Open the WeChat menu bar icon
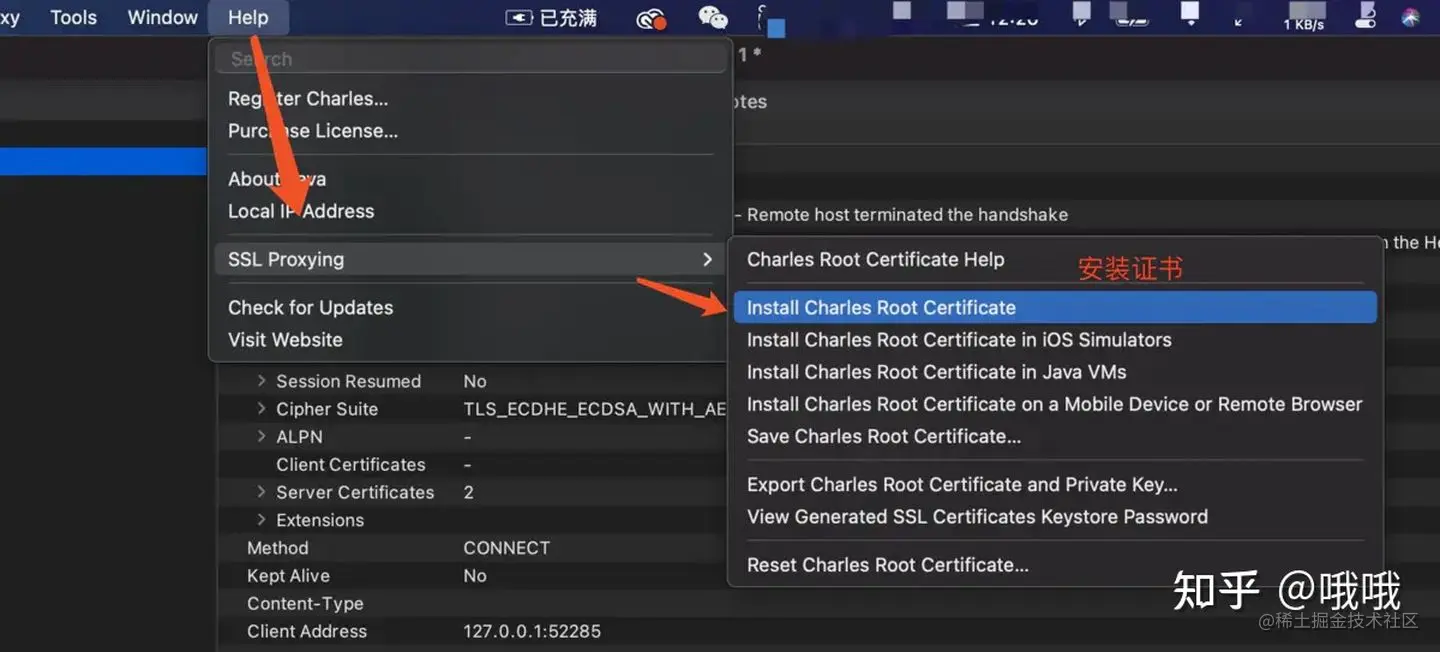Screen dimensions: 1440x652 point(713,17)
